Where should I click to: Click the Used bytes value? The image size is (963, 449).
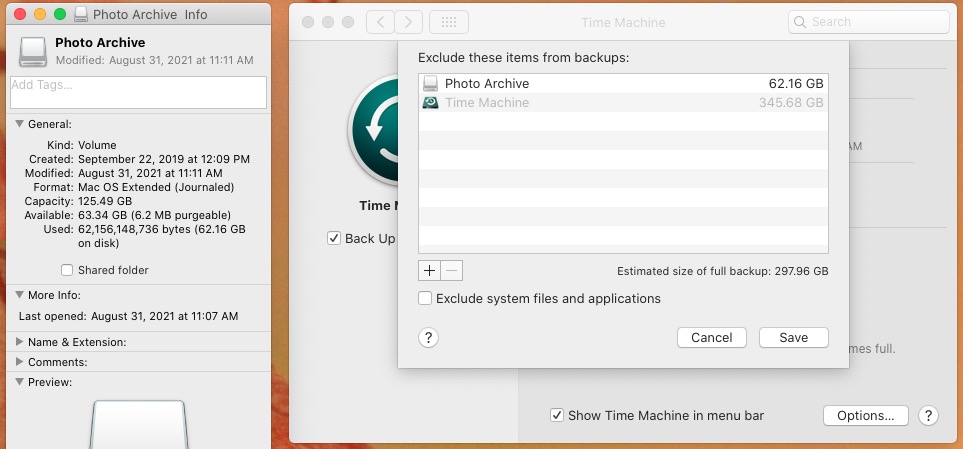[162, 236]
